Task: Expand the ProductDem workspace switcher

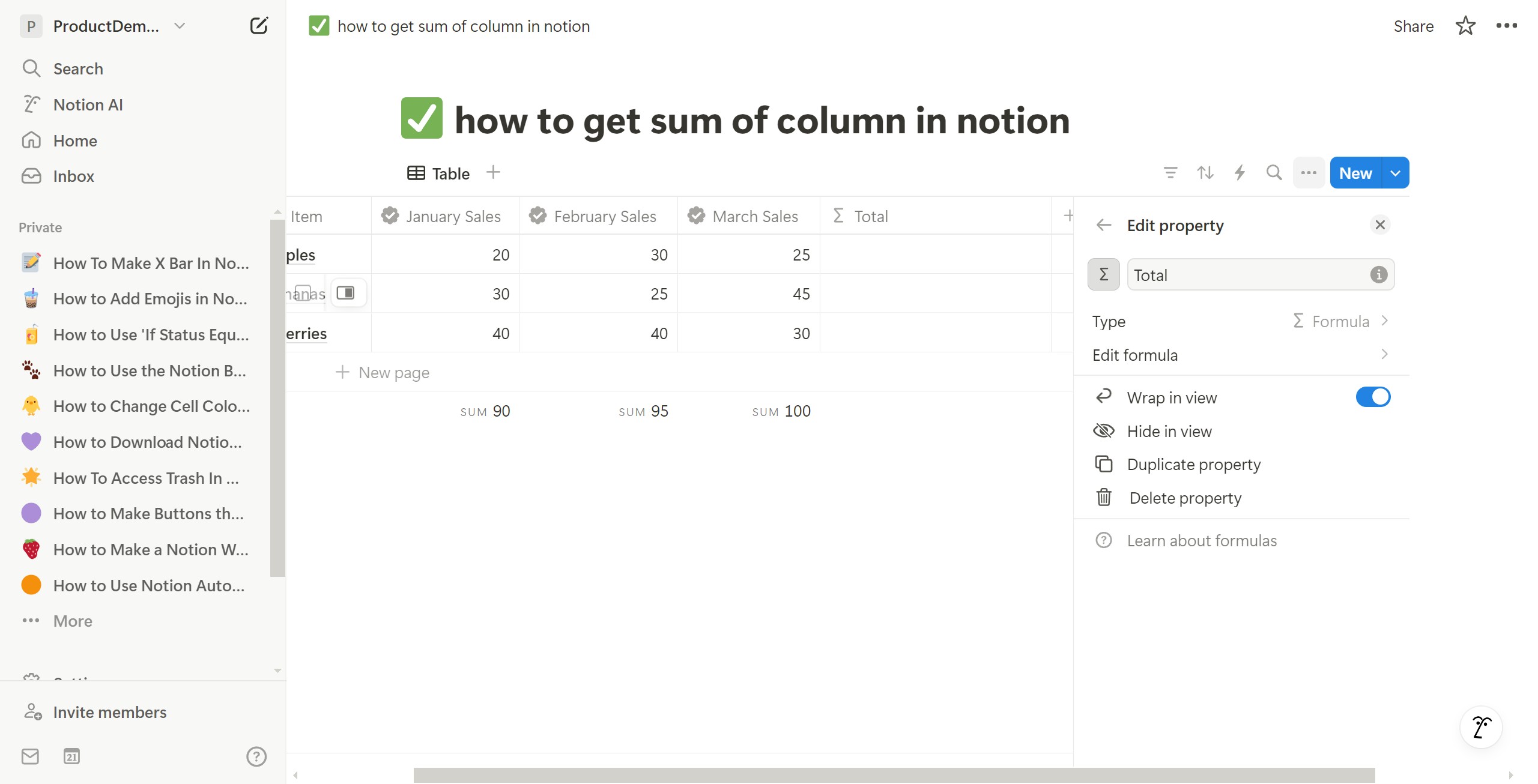Action: click(103, 26)
